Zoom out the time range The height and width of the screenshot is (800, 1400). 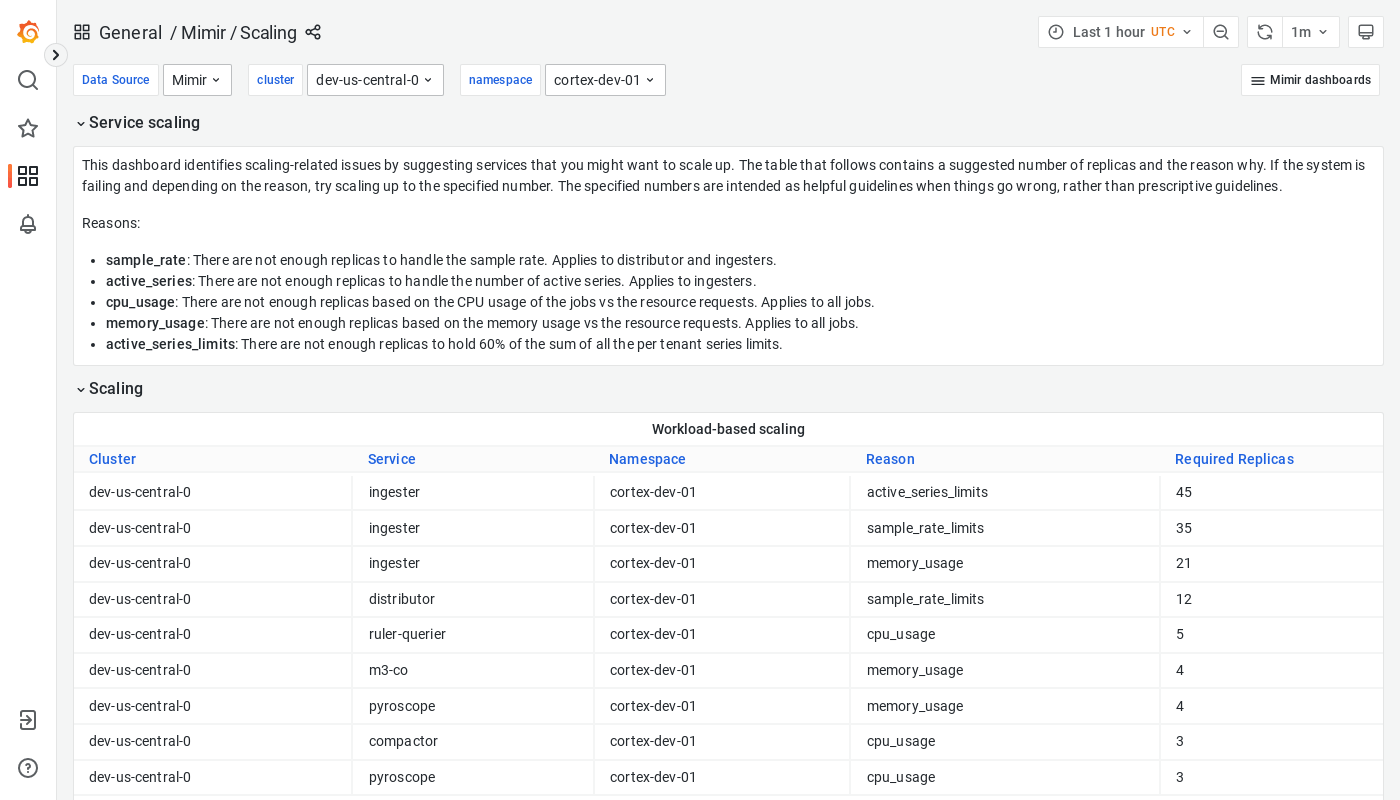click(x=1221, y=31)
